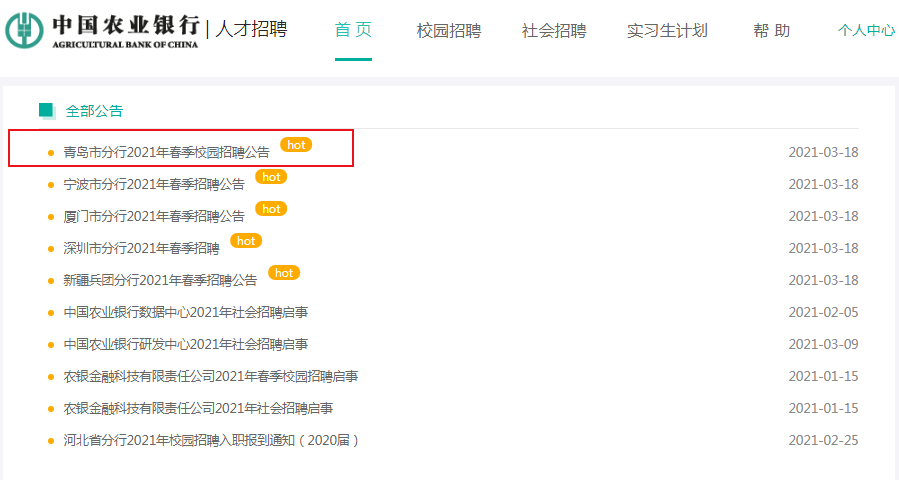This screenshot has width=899, height=480.
Task: Open the 社会招聘 navigation tab
Action: (x=554, y=30)
